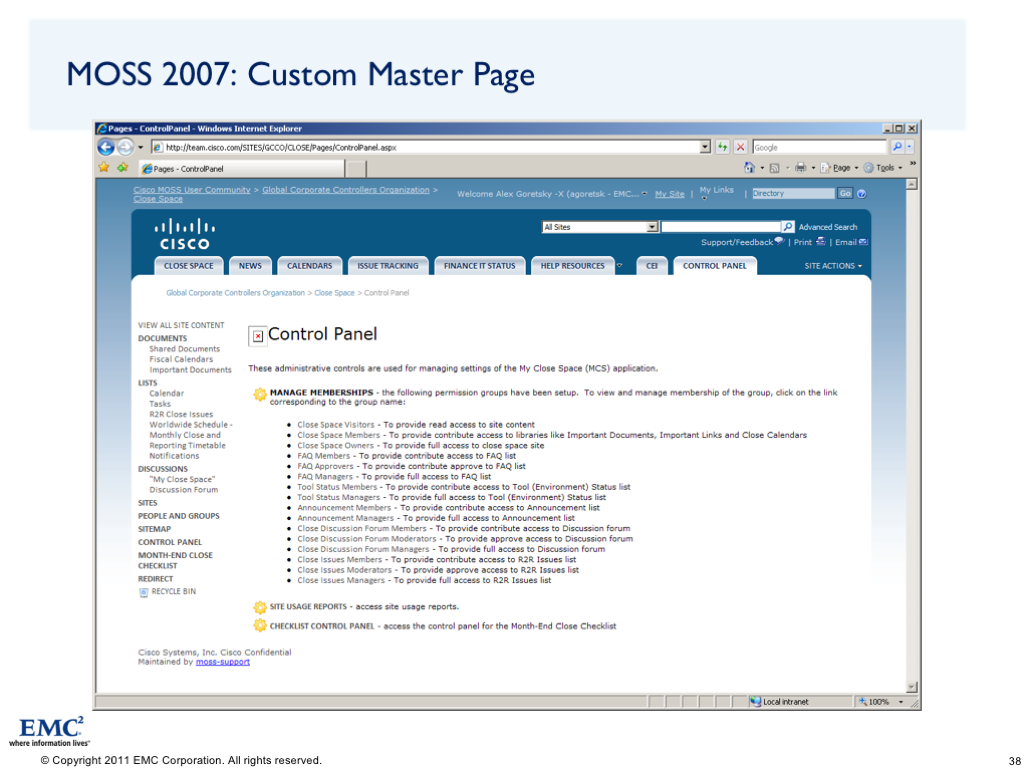Open the My Site link
The image size is (1024, 768).
pyautogui.click(x=669, y=194)
